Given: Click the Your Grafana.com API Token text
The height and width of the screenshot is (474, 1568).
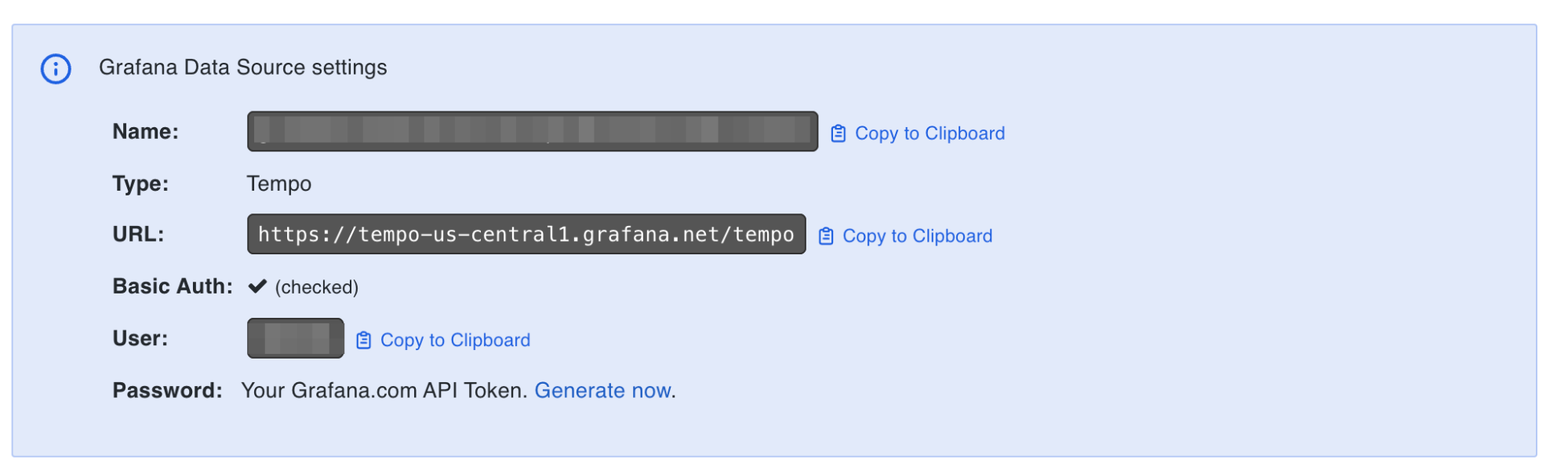Looking at the screenshot, I should (x=384, y=390).
